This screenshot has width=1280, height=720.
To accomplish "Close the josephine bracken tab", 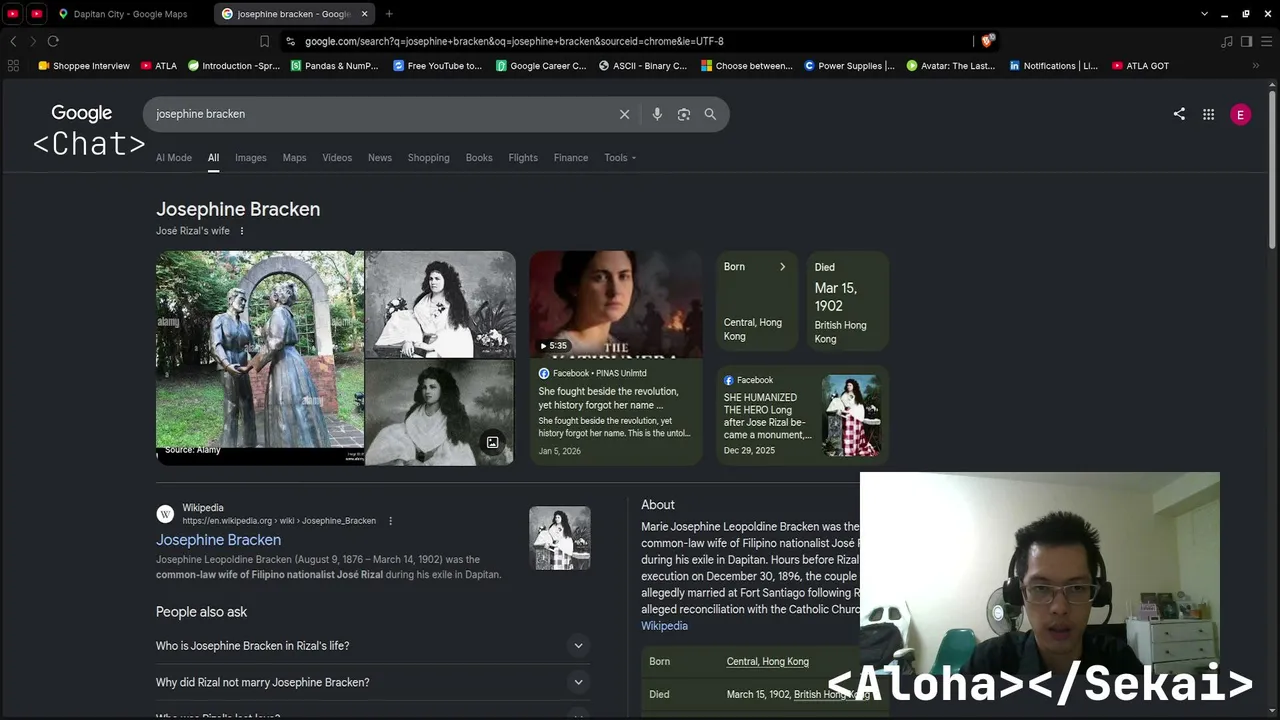I will pos(364,14).
